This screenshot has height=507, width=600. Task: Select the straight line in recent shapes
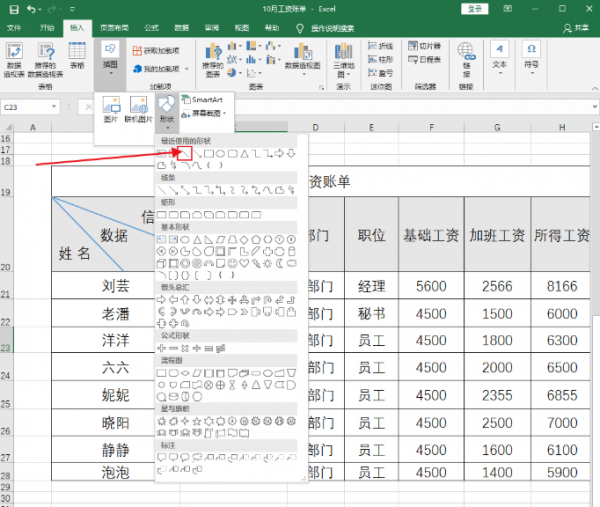coord(185,154)
